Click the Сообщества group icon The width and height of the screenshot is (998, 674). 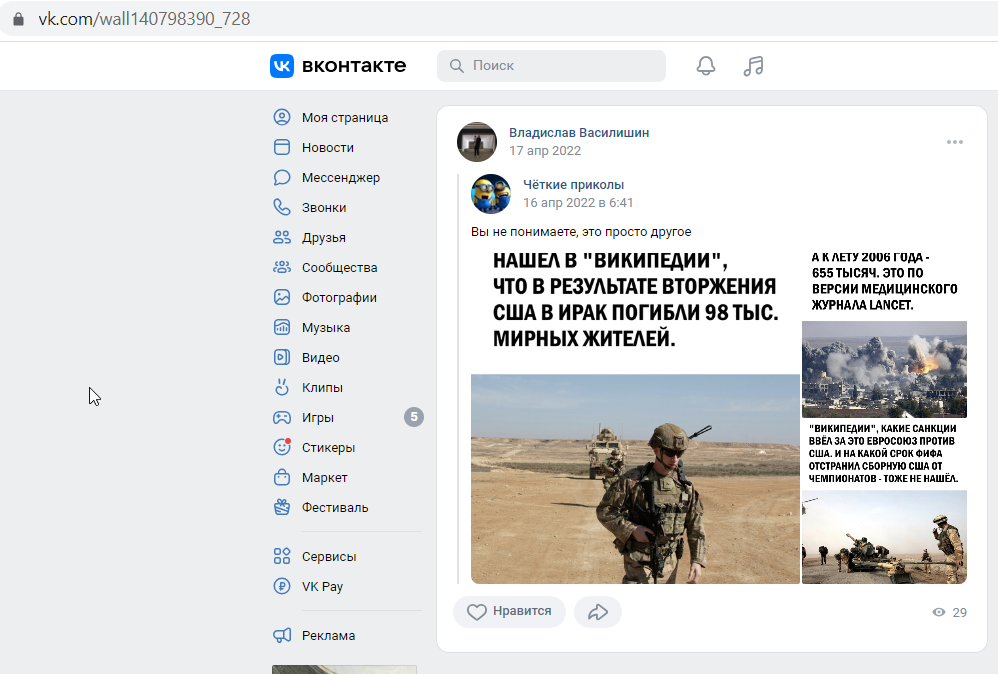[282, 267]
